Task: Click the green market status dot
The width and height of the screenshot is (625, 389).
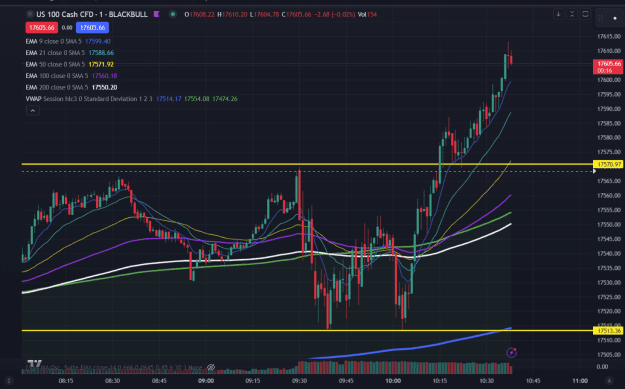Action: coord(173,14)
